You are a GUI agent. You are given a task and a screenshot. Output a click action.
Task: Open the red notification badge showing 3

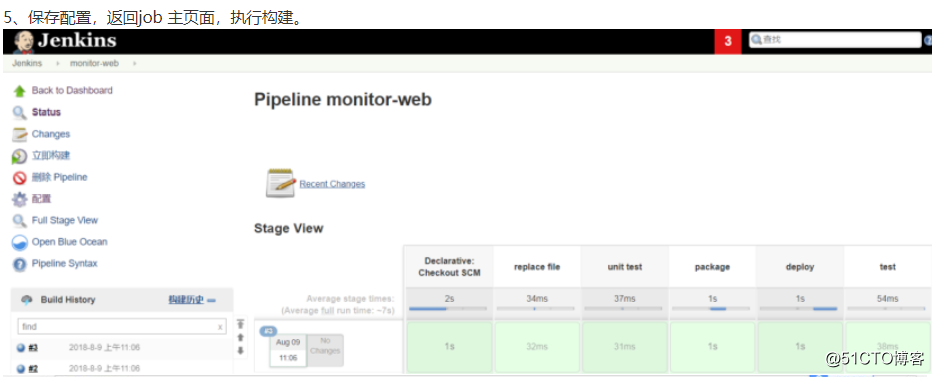728,42
